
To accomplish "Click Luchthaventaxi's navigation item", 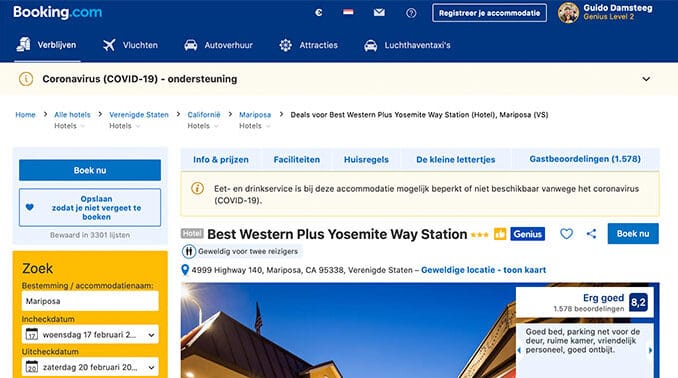I will [407, 45].
